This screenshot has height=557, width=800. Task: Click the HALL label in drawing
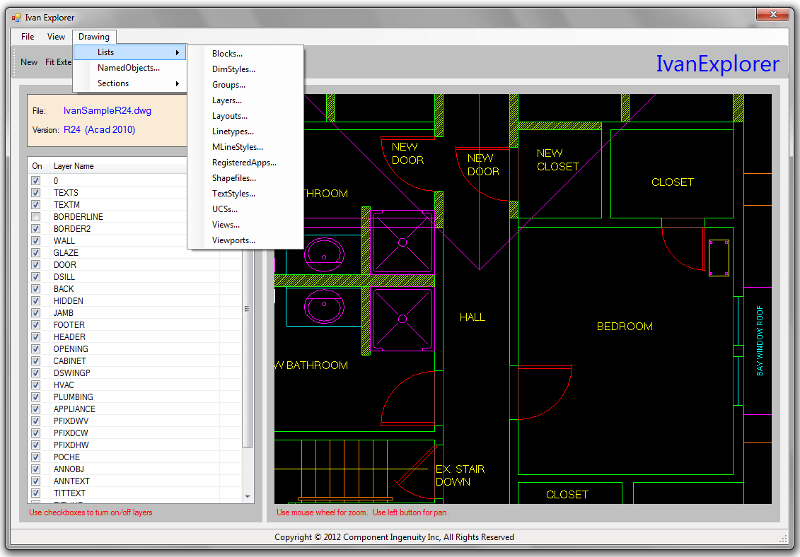pos(472,317)
